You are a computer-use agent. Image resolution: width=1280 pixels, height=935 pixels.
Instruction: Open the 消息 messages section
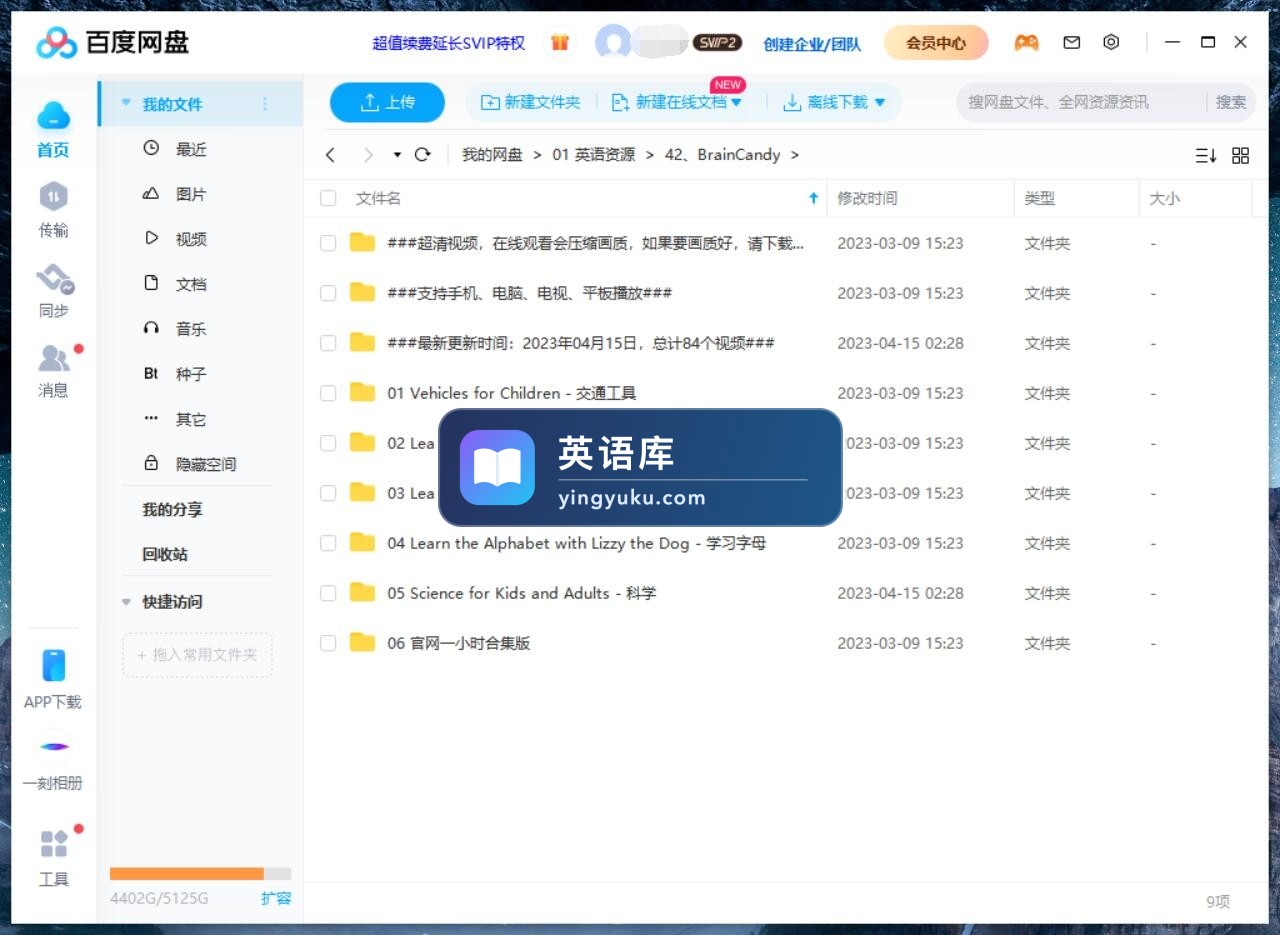point(55,358)
